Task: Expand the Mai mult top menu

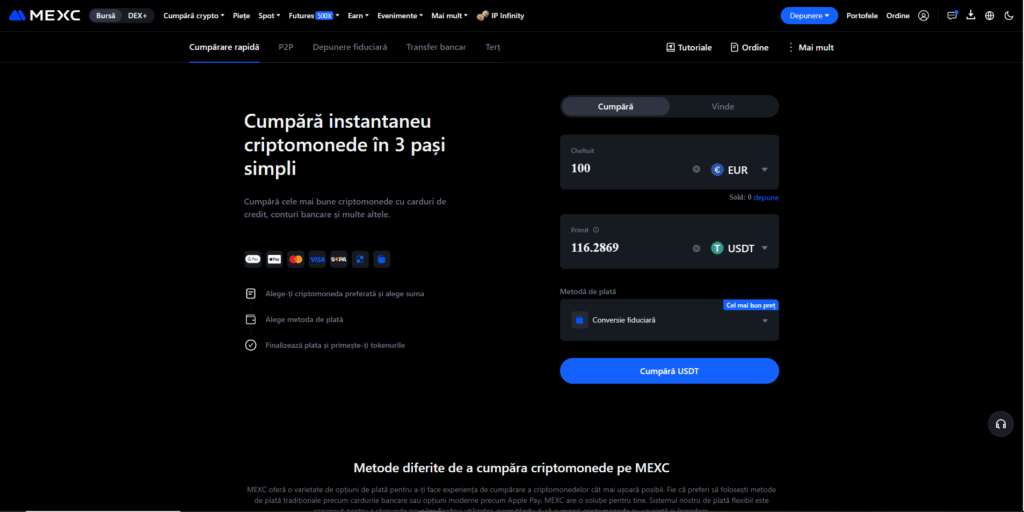Action: [449, 16]
